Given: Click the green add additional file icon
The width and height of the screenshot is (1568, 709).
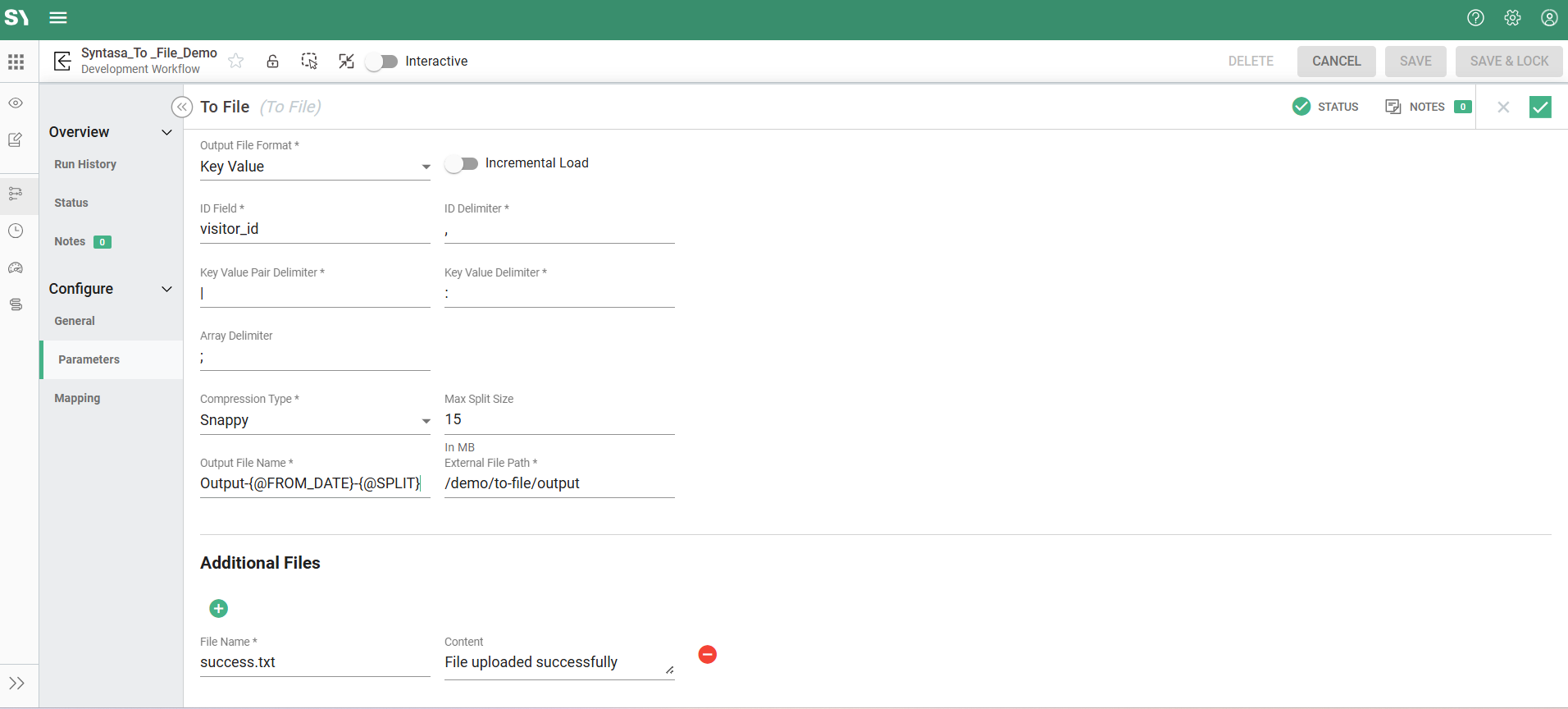Looking at the screenshot, I should [x=218, y=608].
